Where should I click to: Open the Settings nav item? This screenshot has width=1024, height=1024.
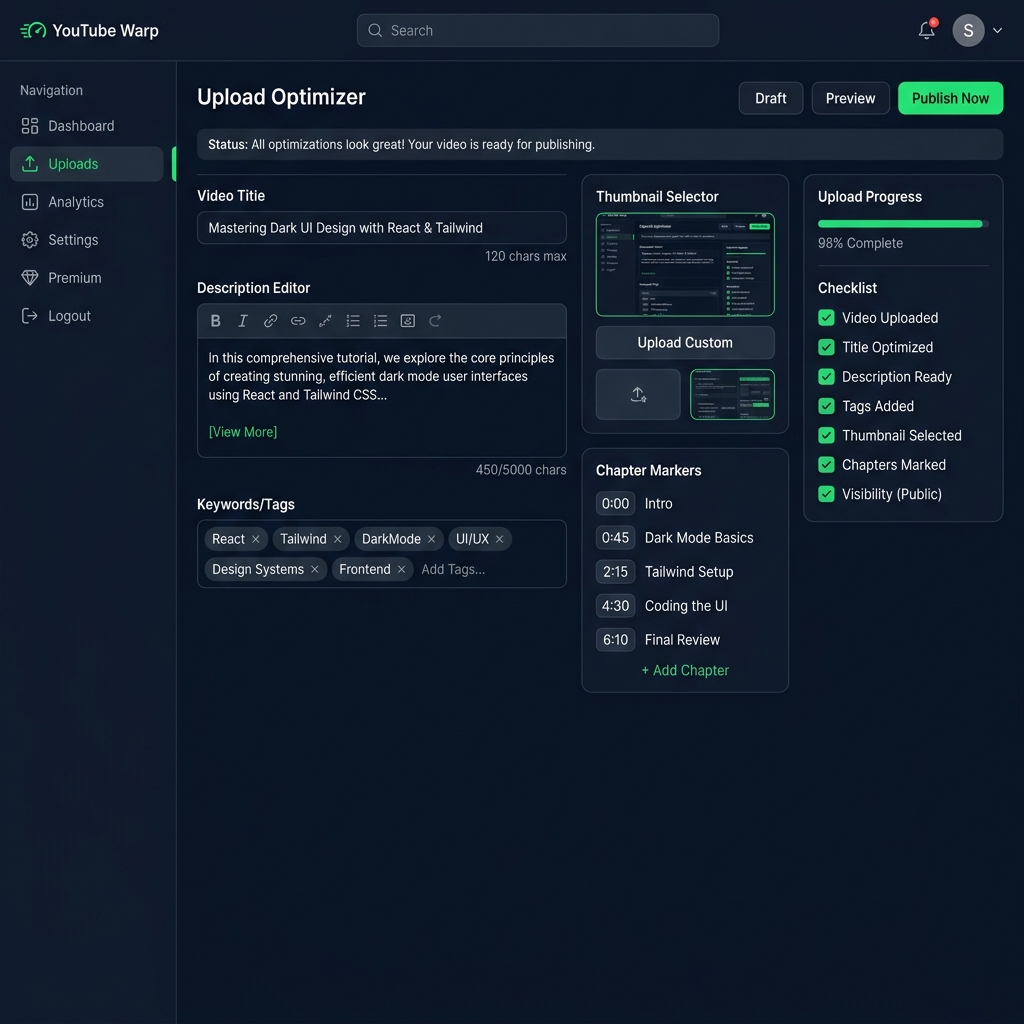86,240
